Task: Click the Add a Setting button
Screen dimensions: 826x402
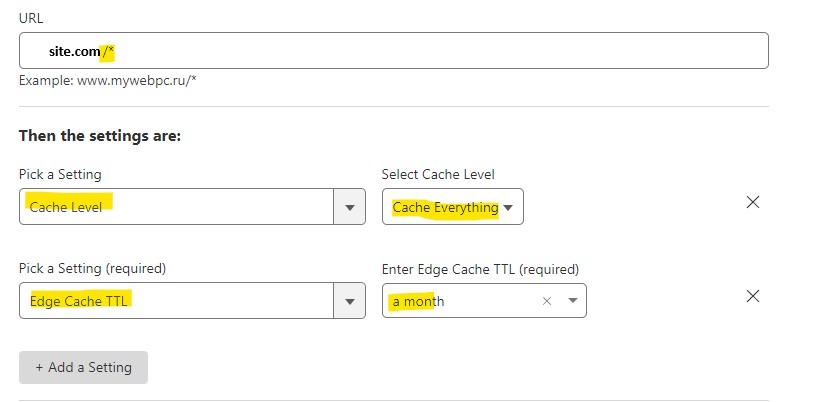Action: click(83, 367)
